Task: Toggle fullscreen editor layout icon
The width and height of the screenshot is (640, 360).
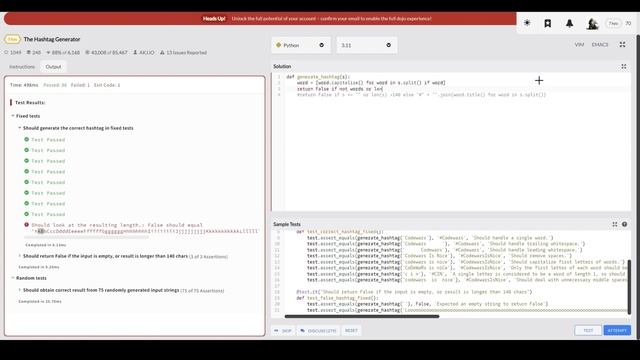Action: point(622,45)
